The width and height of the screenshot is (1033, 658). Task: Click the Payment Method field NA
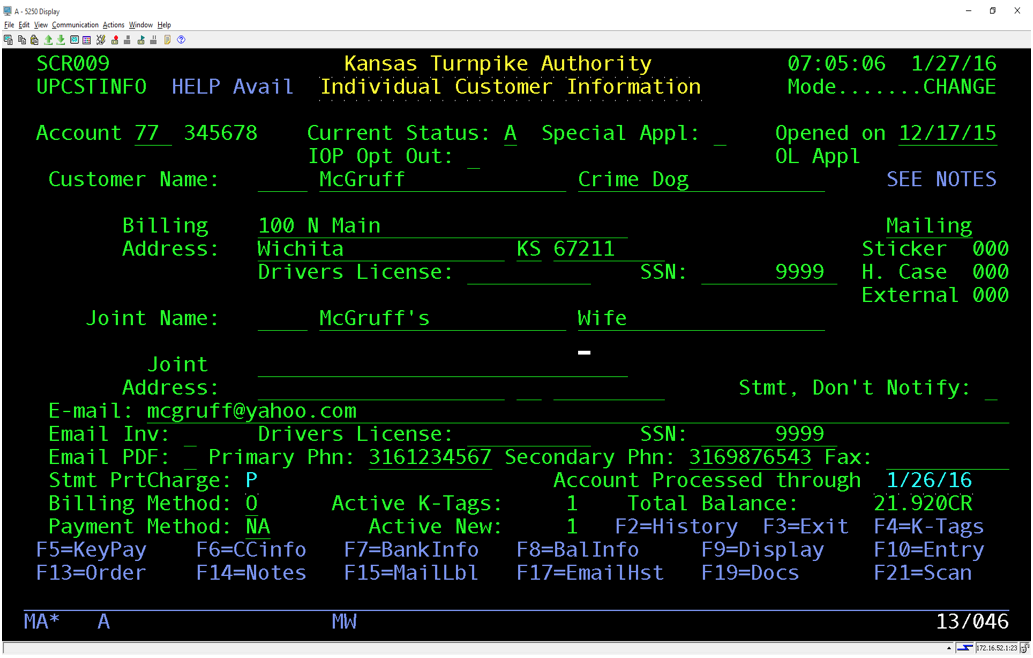tap(257, 526)
